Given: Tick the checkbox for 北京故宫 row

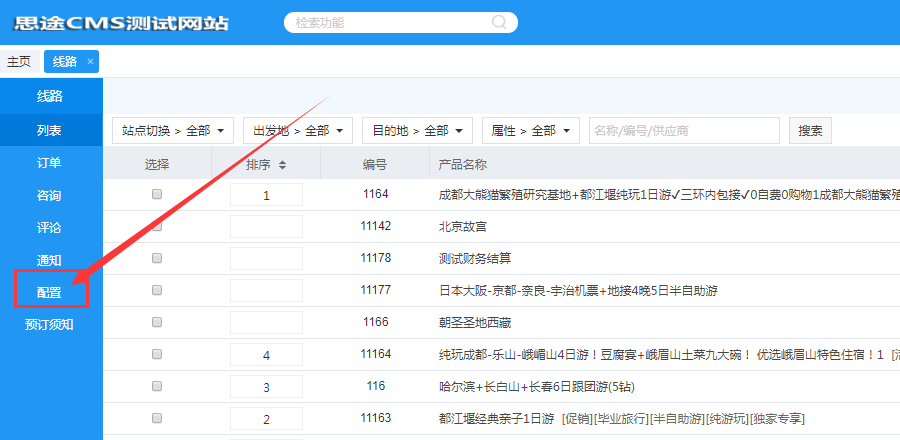Looking at the screenshot, I should point(157,226).
